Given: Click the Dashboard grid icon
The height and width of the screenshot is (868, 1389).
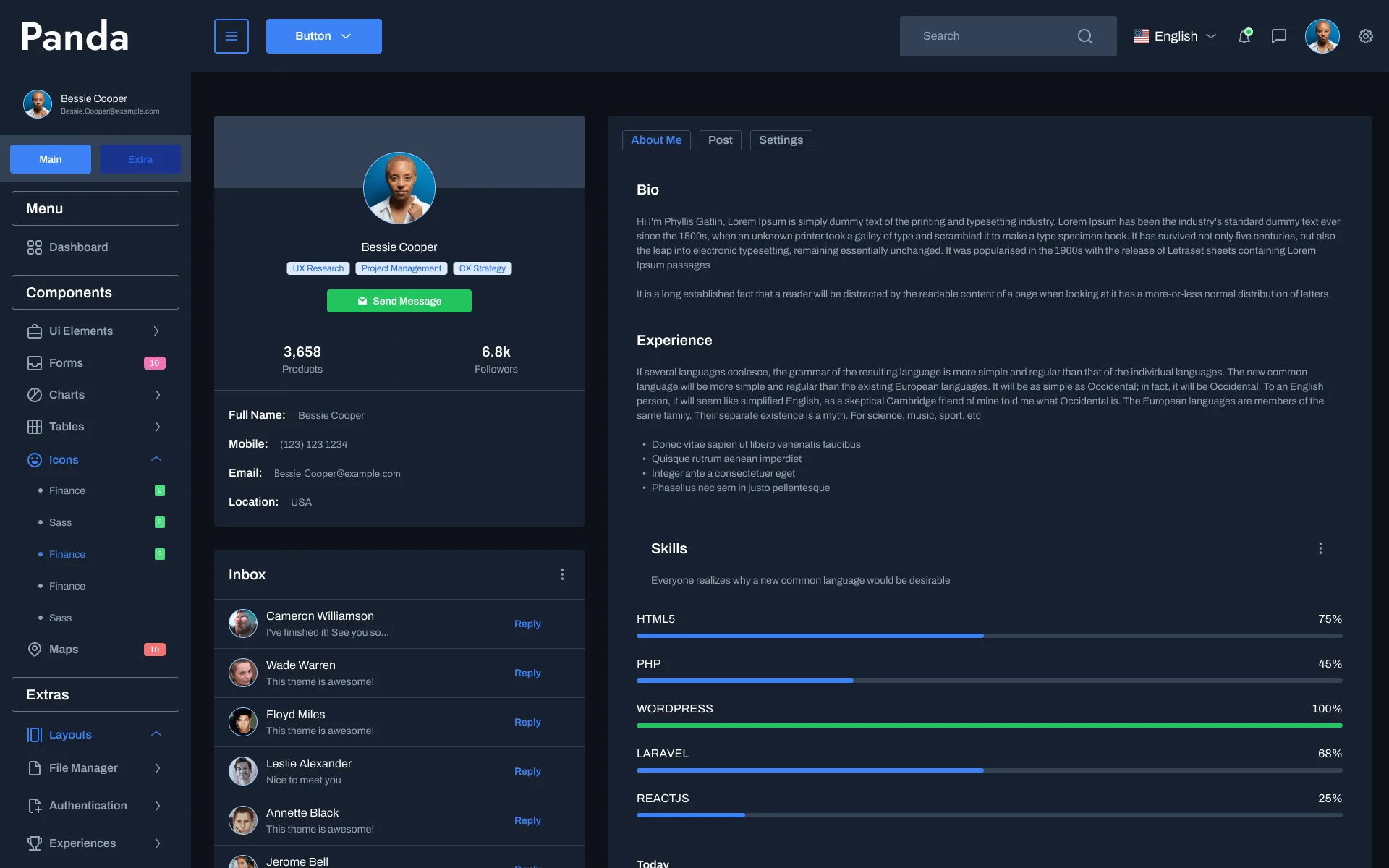Looking at the screenshot, I should point(34,247).
